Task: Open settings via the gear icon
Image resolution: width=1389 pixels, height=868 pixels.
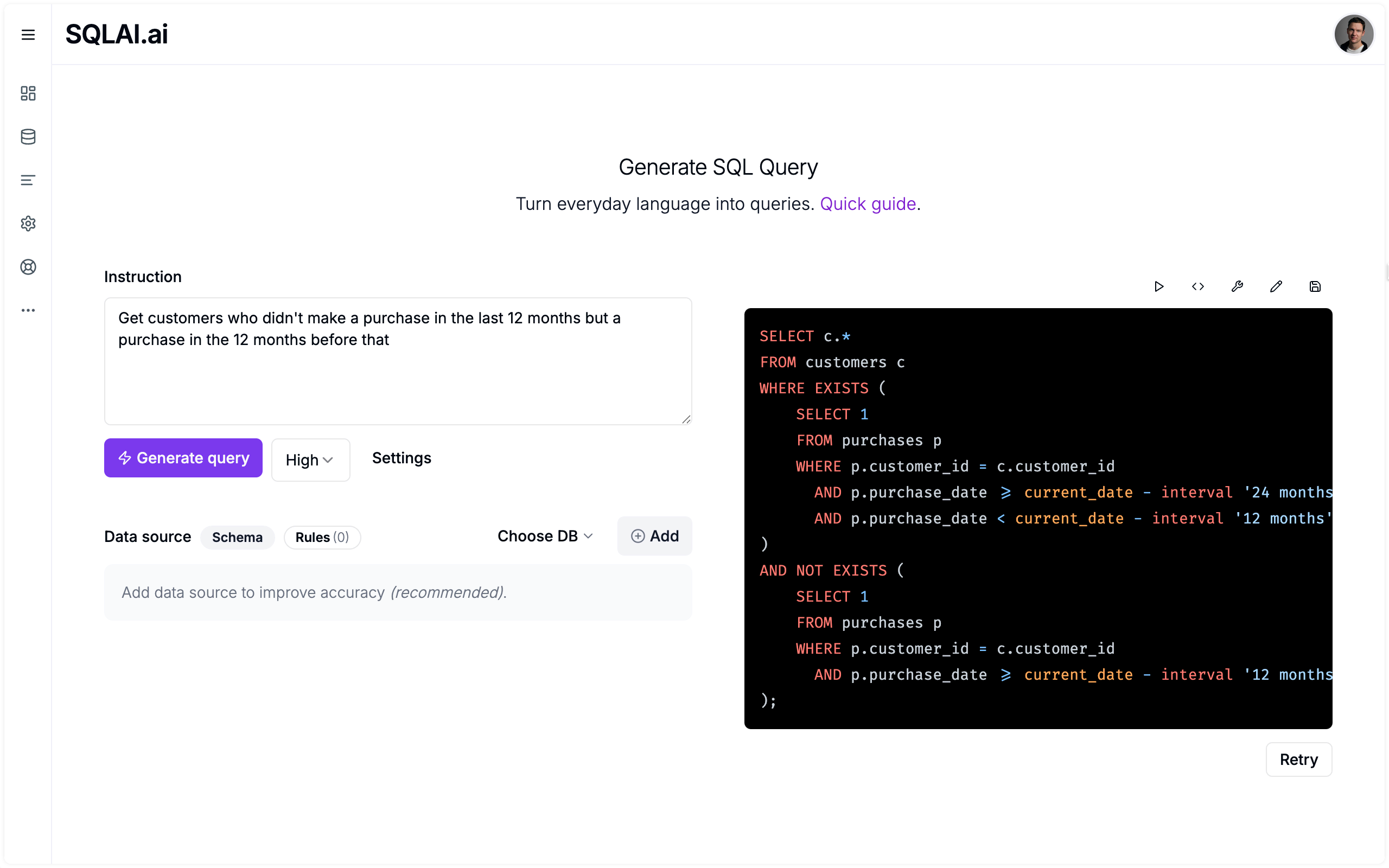Action: [28, 224]
